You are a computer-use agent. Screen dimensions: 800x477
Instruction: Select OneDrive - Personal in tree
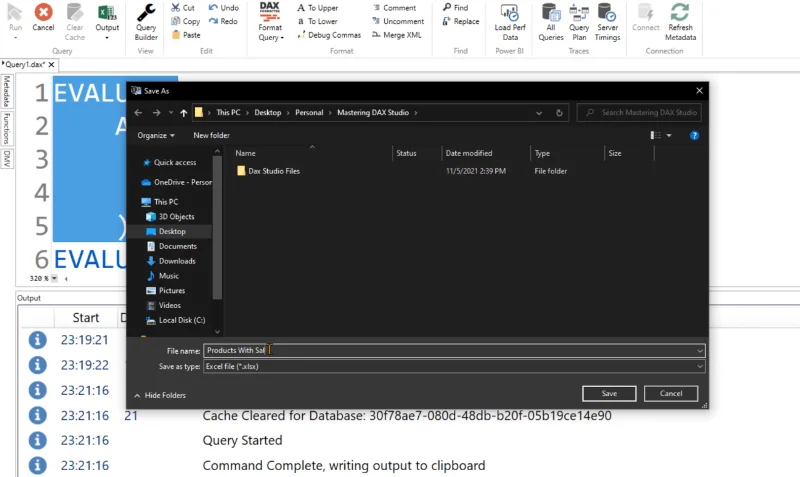pyautogui.click(x=177, y=182)
